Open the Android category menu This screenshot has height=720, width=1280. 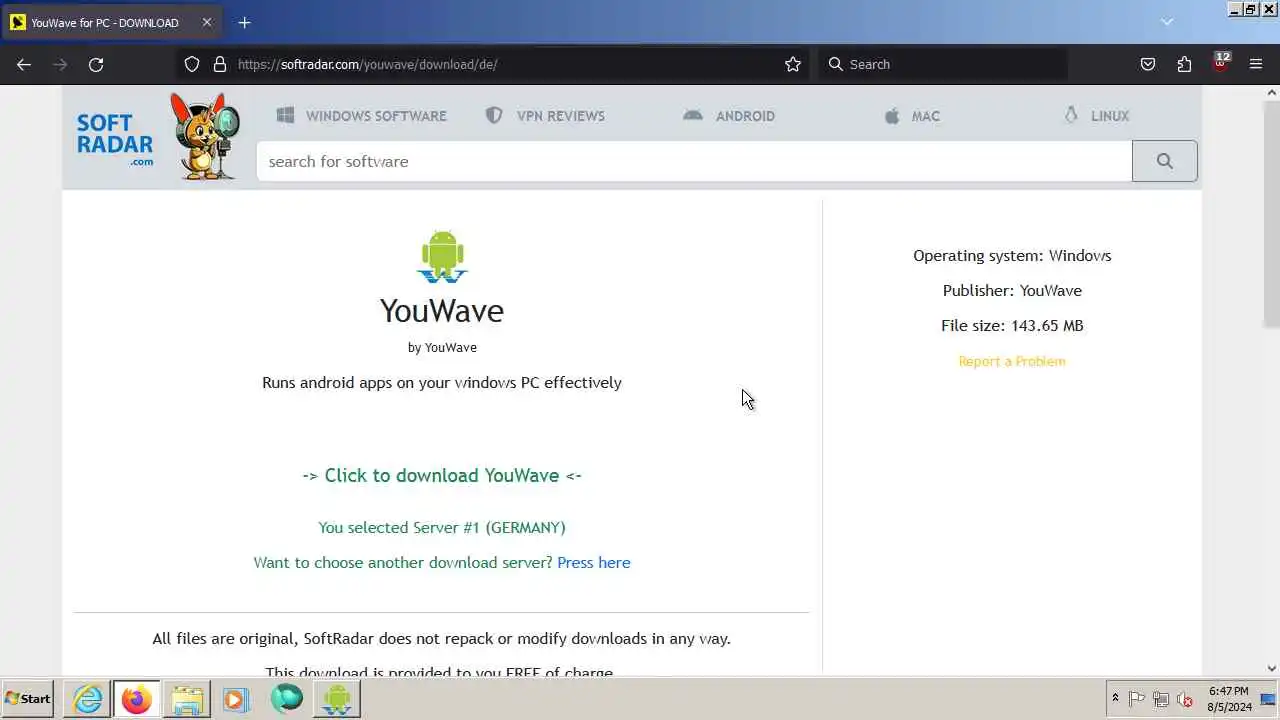(x=728, y=116)
